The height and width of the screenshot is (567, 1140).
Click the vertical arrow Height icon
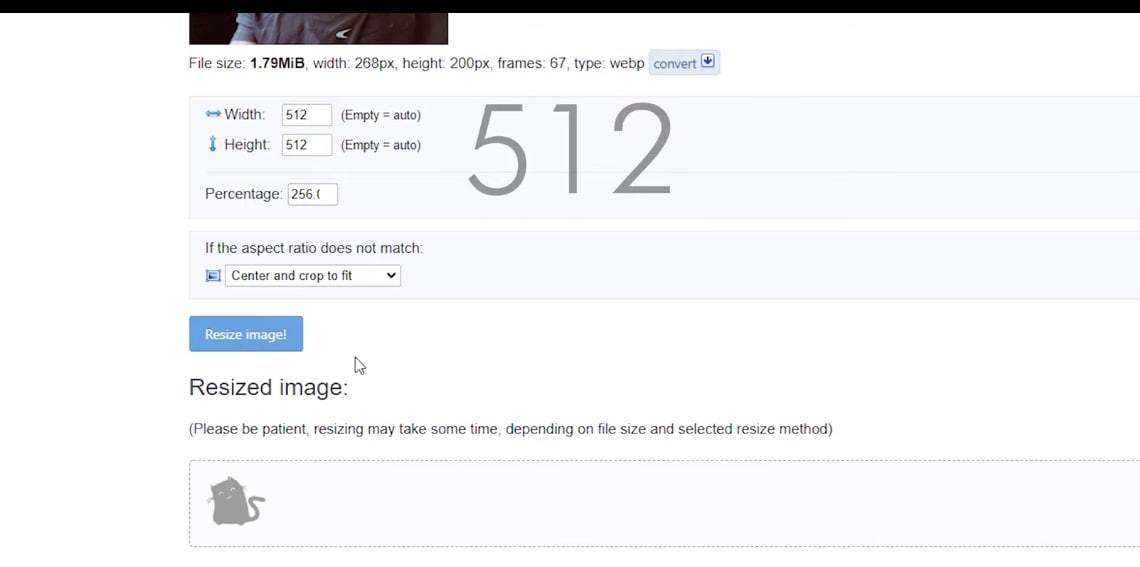(212, 144)
